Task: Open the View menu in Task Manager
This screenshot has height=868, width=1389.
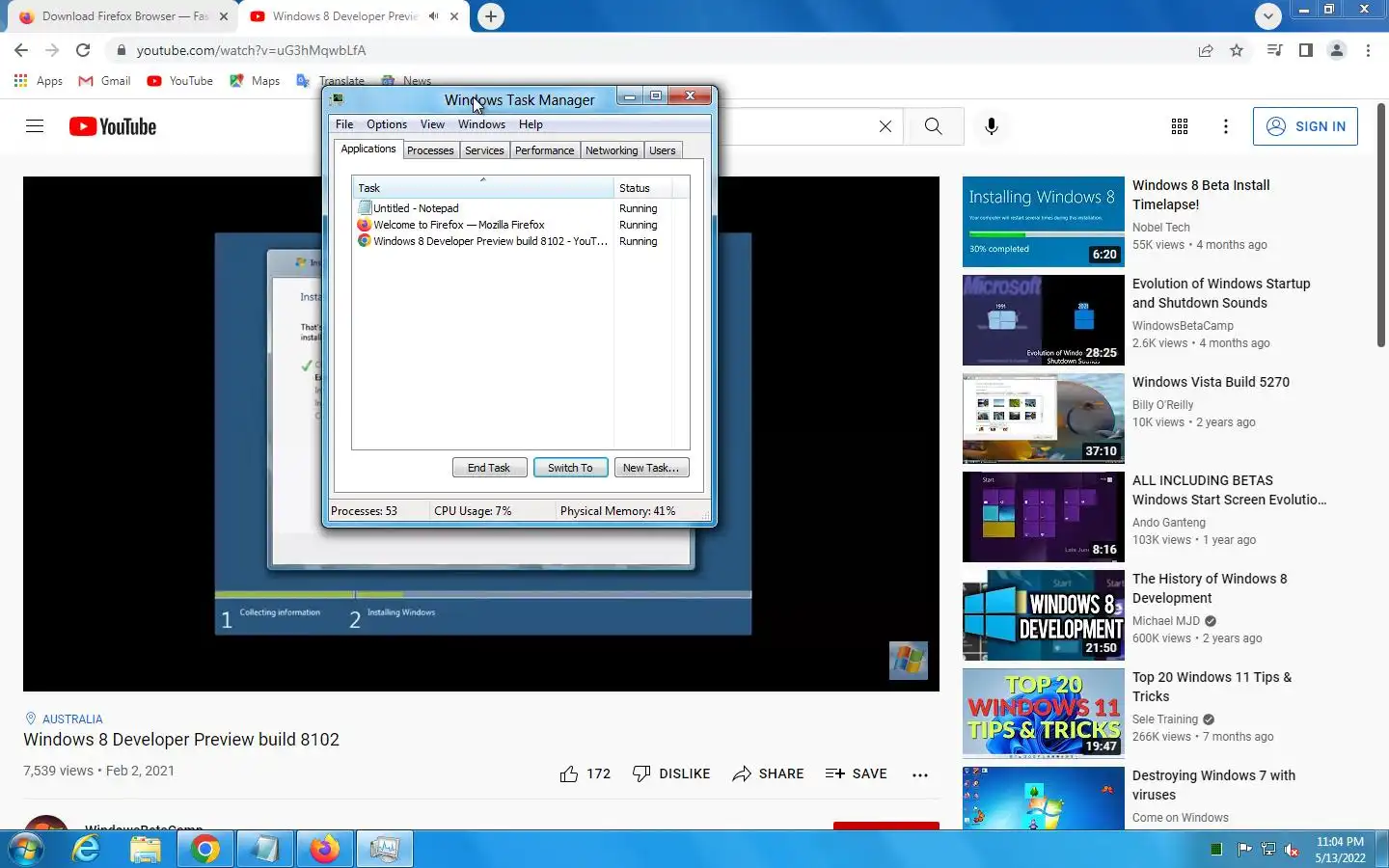Action: point(432,124)
